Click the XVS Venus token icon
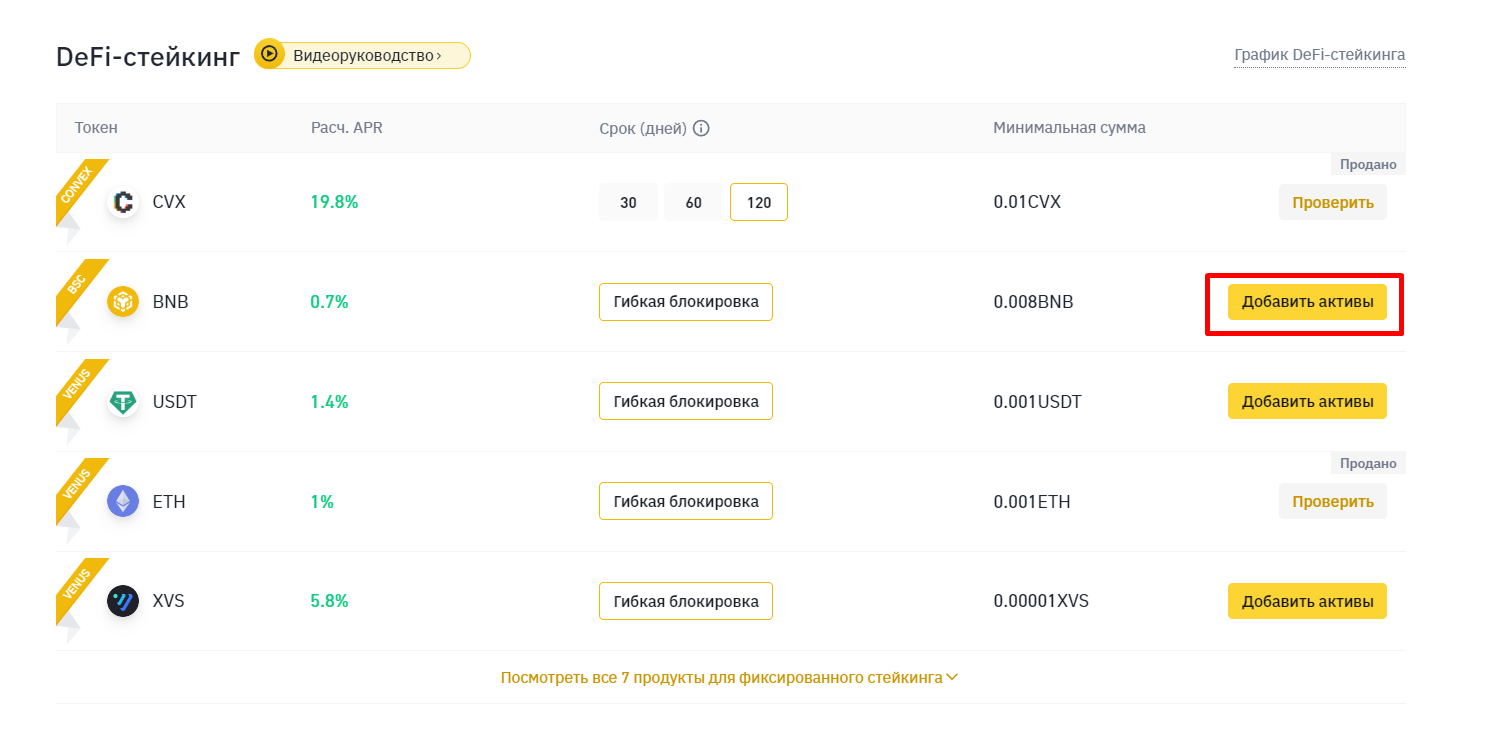1507x745 pixels. pyautogui.click(x=123, y=601)
